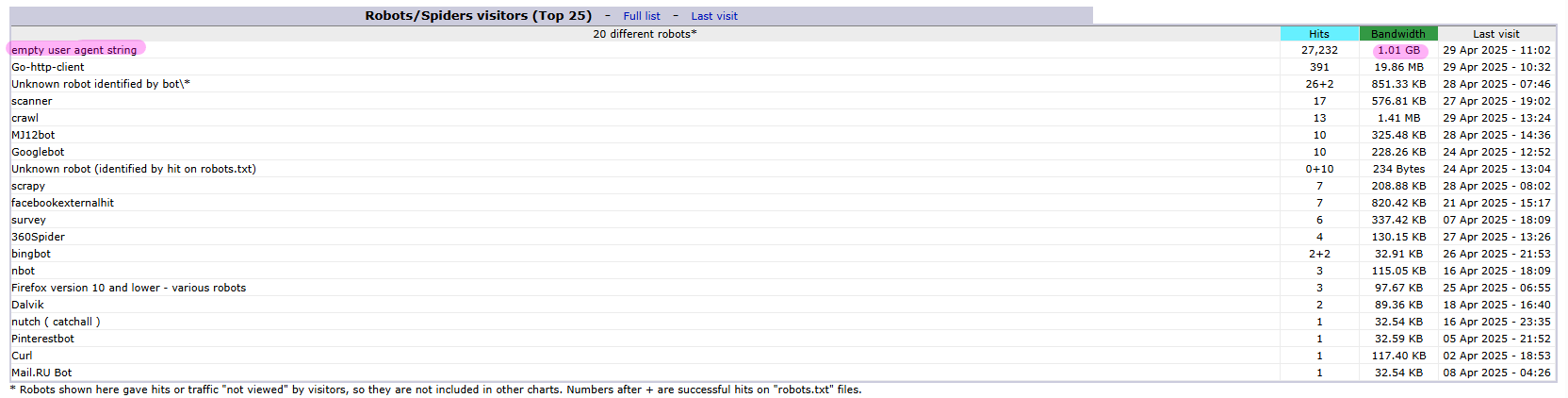1568x398 pixels.
Task: Click the '21 Apr 2025 - 15:17' last visit
Action: (x=1496, y=203)
